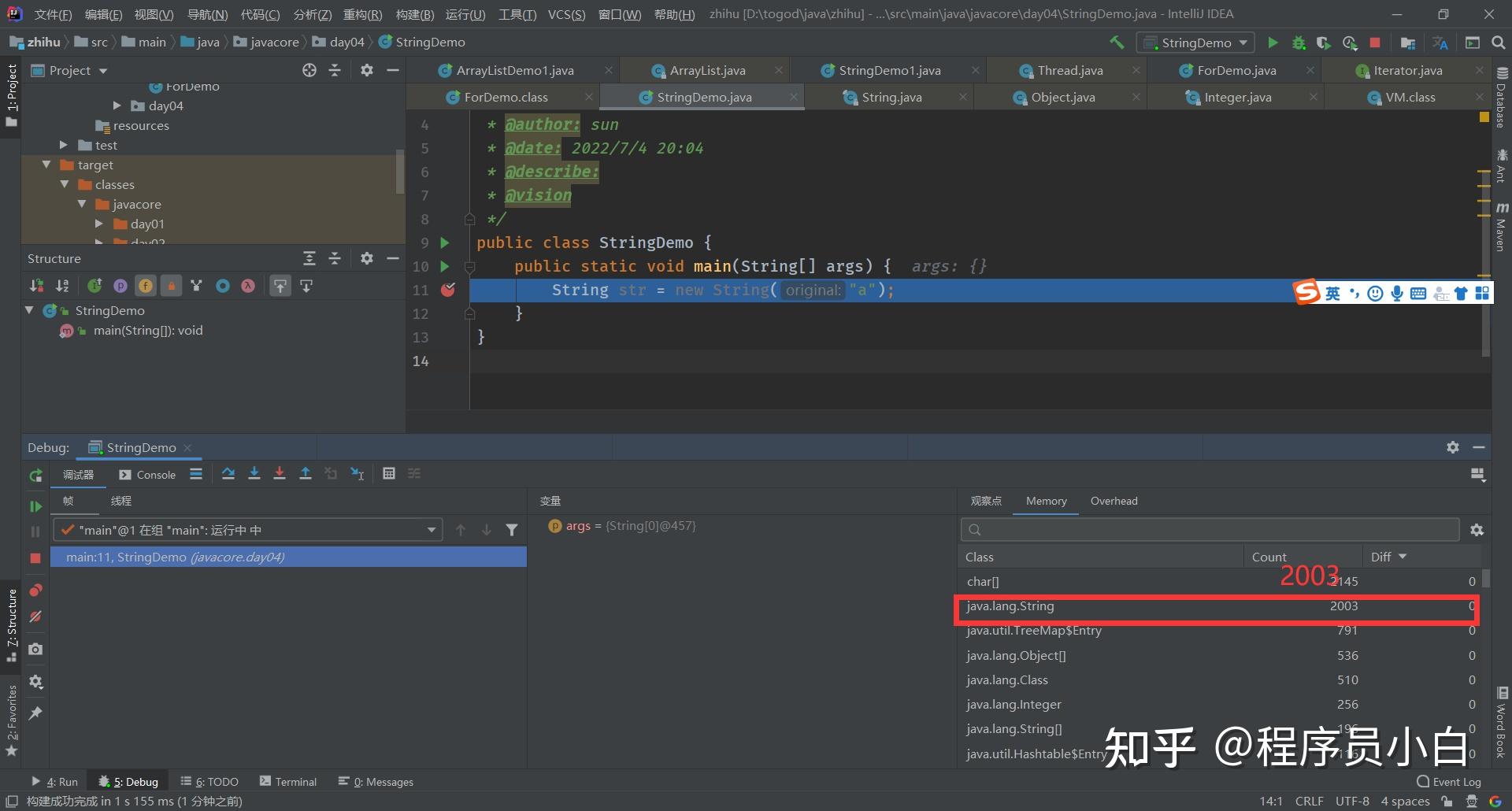Pin debug tab icon
The image size is (1512, 811).
35,713
